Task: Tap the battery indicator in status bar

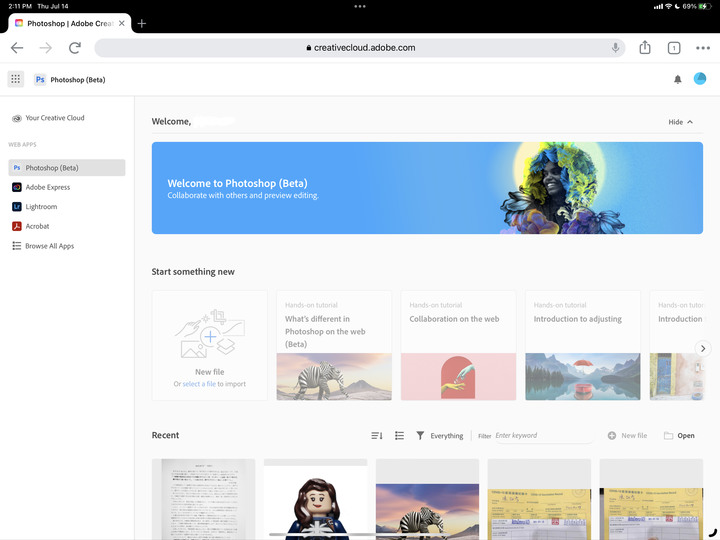Action: 705,6
